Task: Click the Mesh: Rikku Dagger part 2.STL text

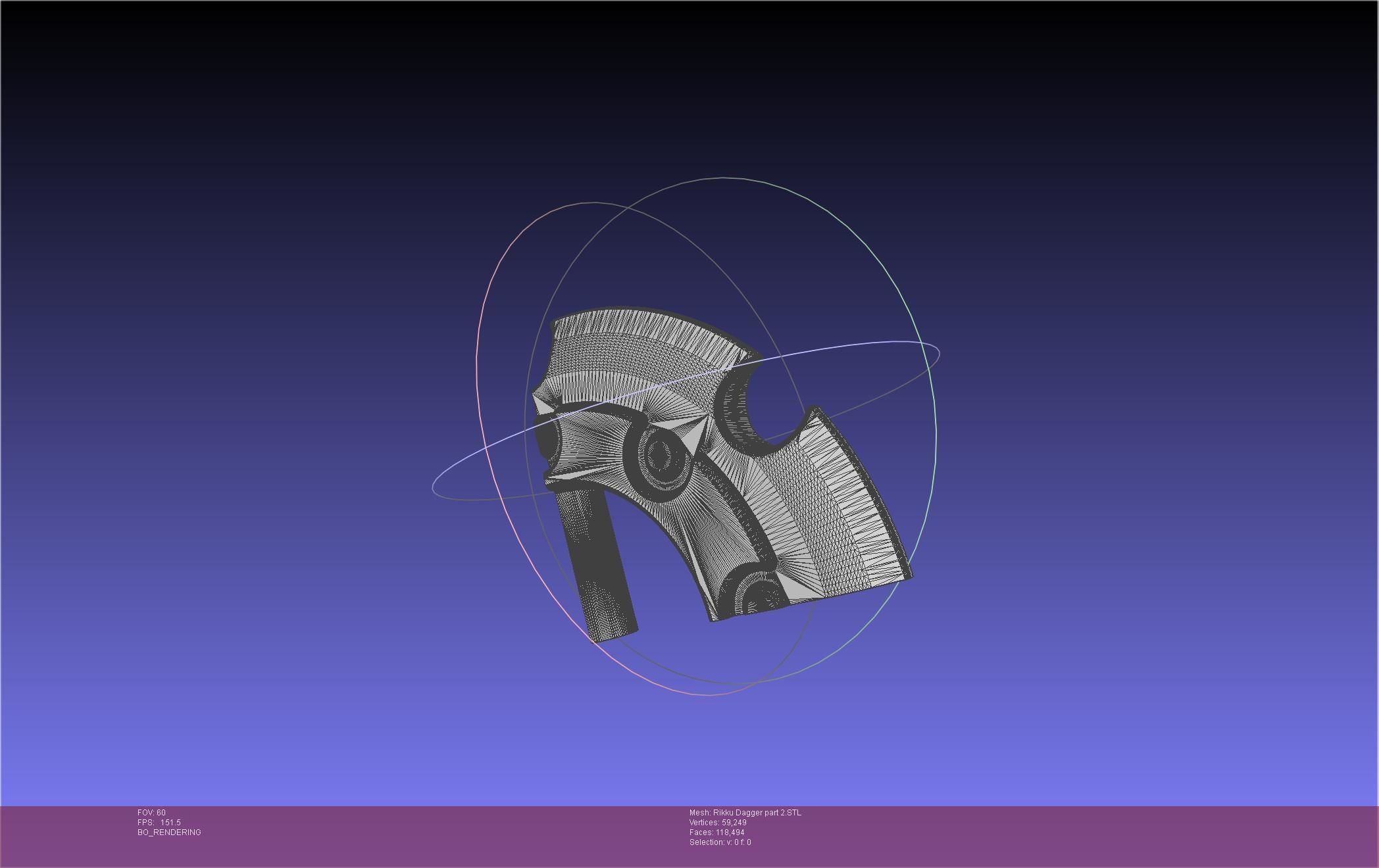Action: click(745, 813)
